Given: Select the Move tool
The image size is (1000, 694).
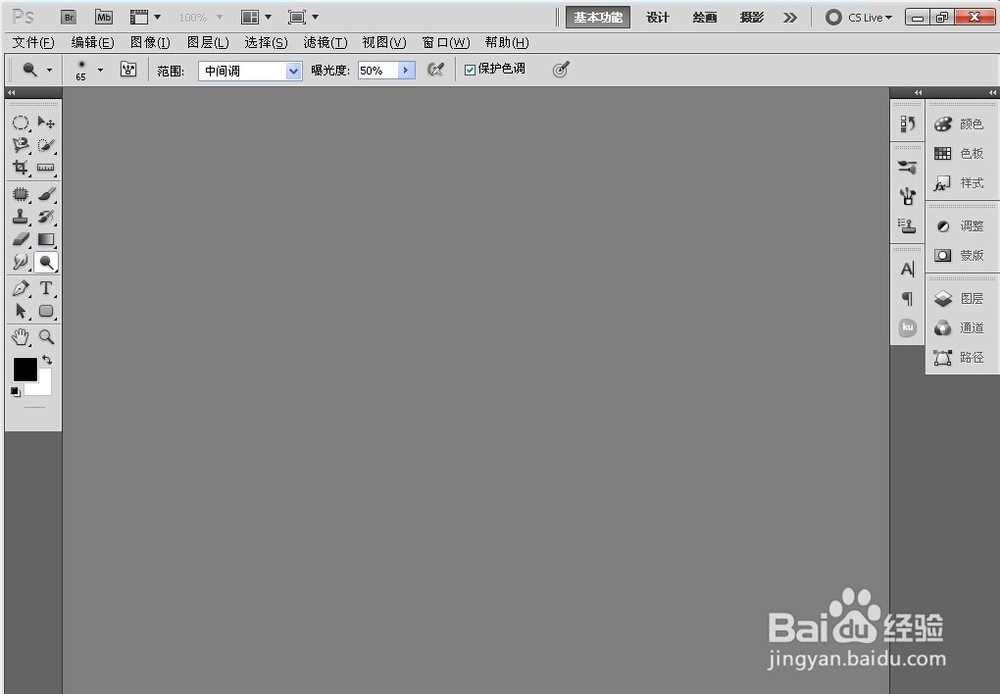Looking at the screenshot, I should [46, 122].
